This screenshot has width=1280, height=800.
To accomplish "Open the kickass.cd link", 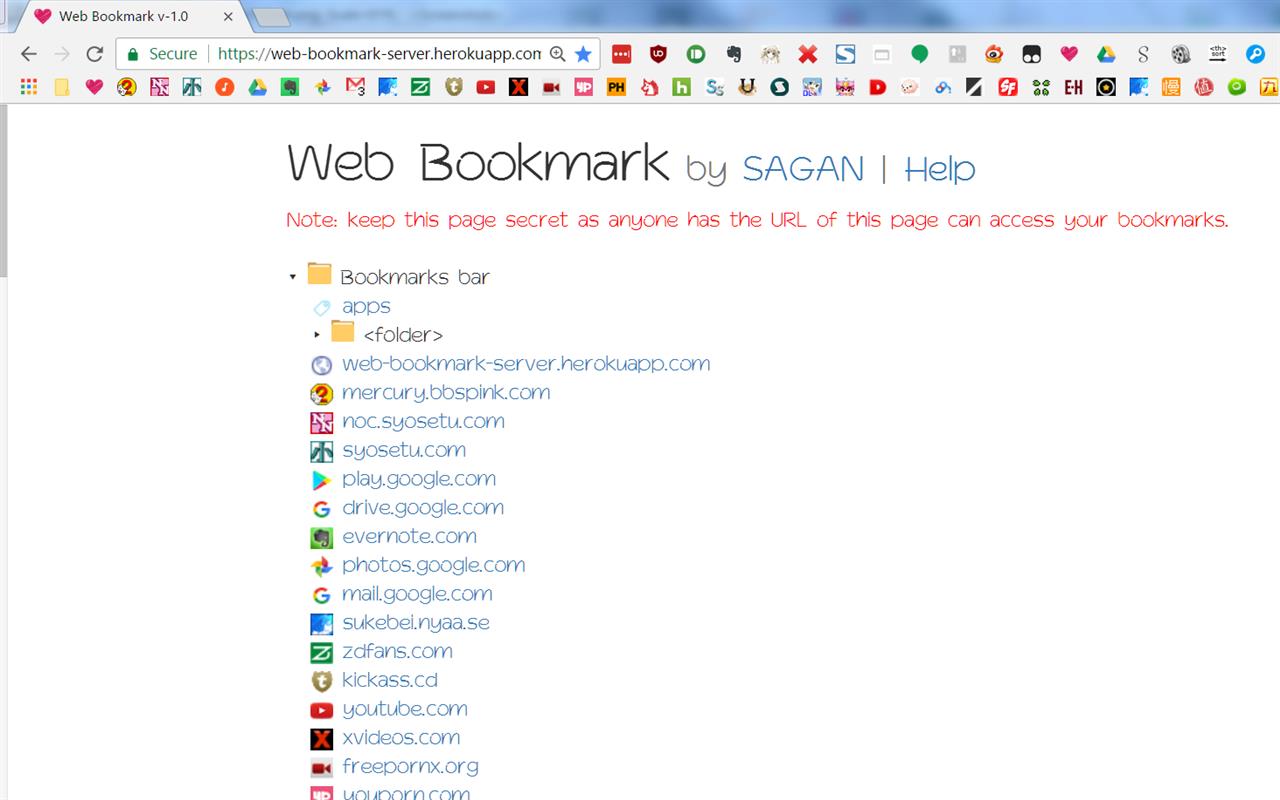I will (x=390, y=681).
